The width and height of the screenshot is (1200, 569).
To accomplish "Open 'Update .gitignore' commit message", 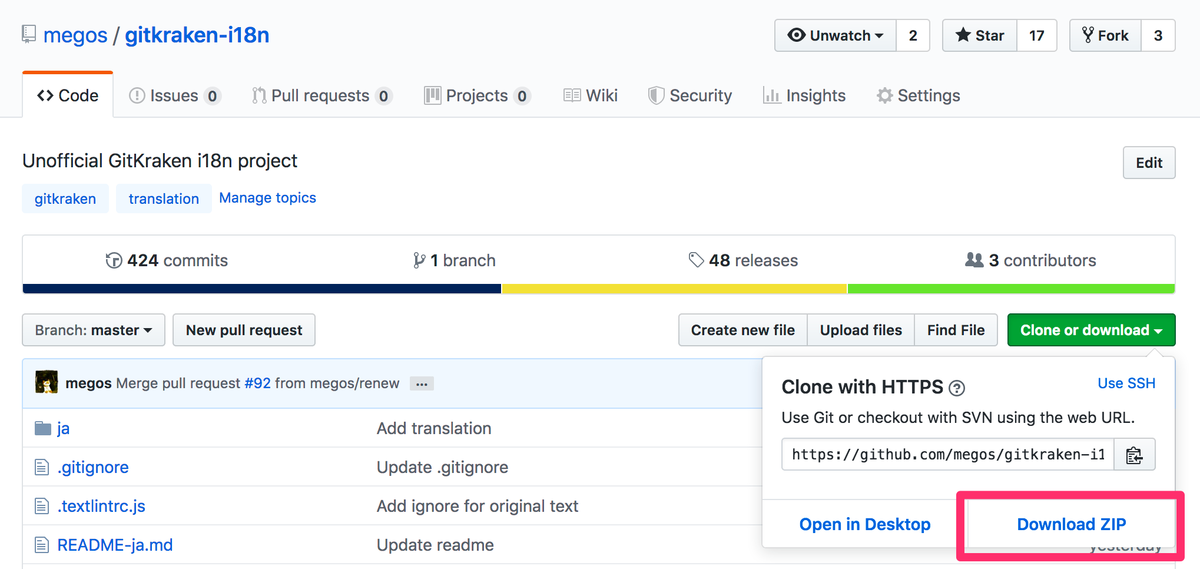I will [x=442, y=467].
